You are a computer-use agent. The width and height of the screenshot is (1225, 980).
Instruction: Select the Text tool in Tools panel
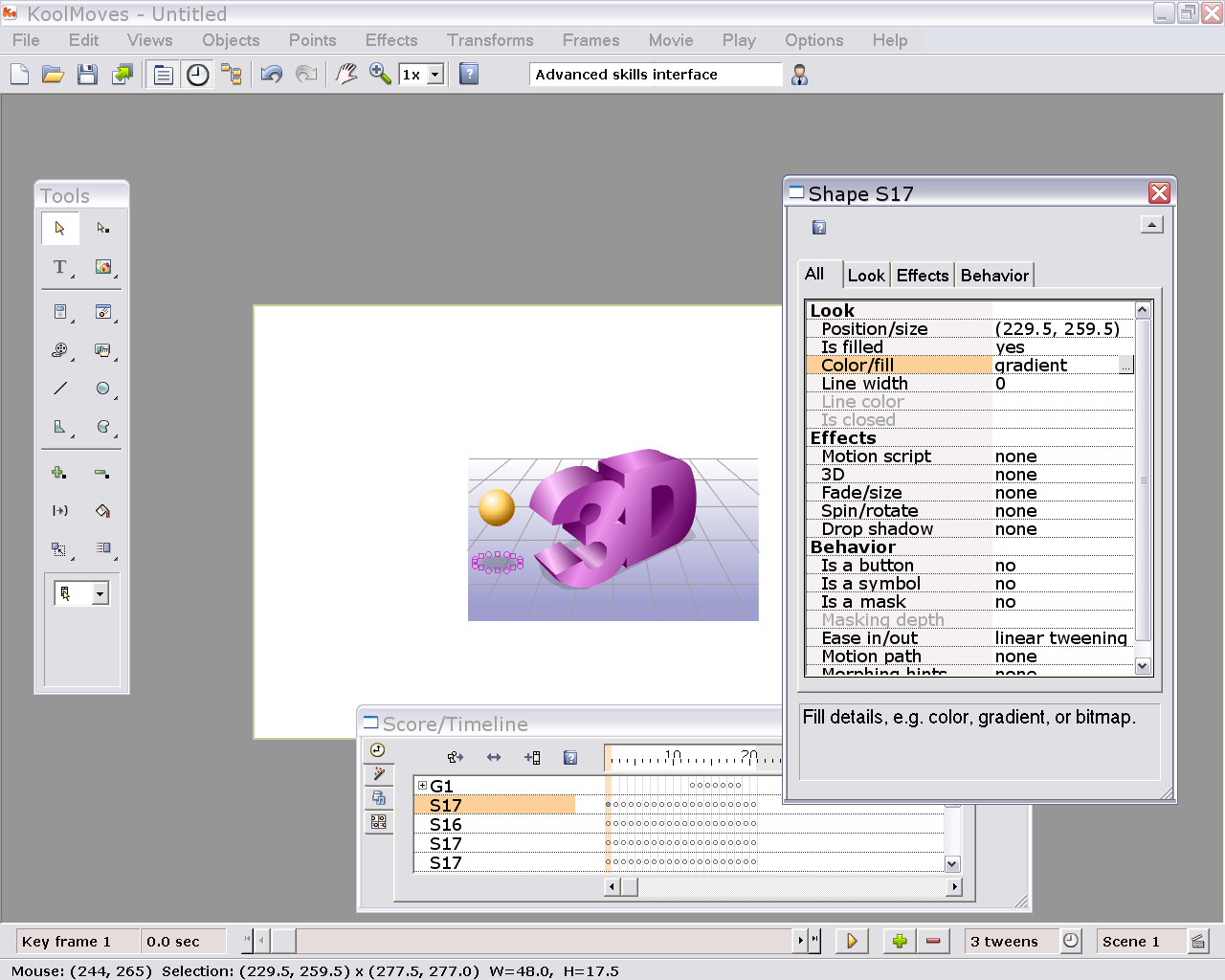pos(60,267)
